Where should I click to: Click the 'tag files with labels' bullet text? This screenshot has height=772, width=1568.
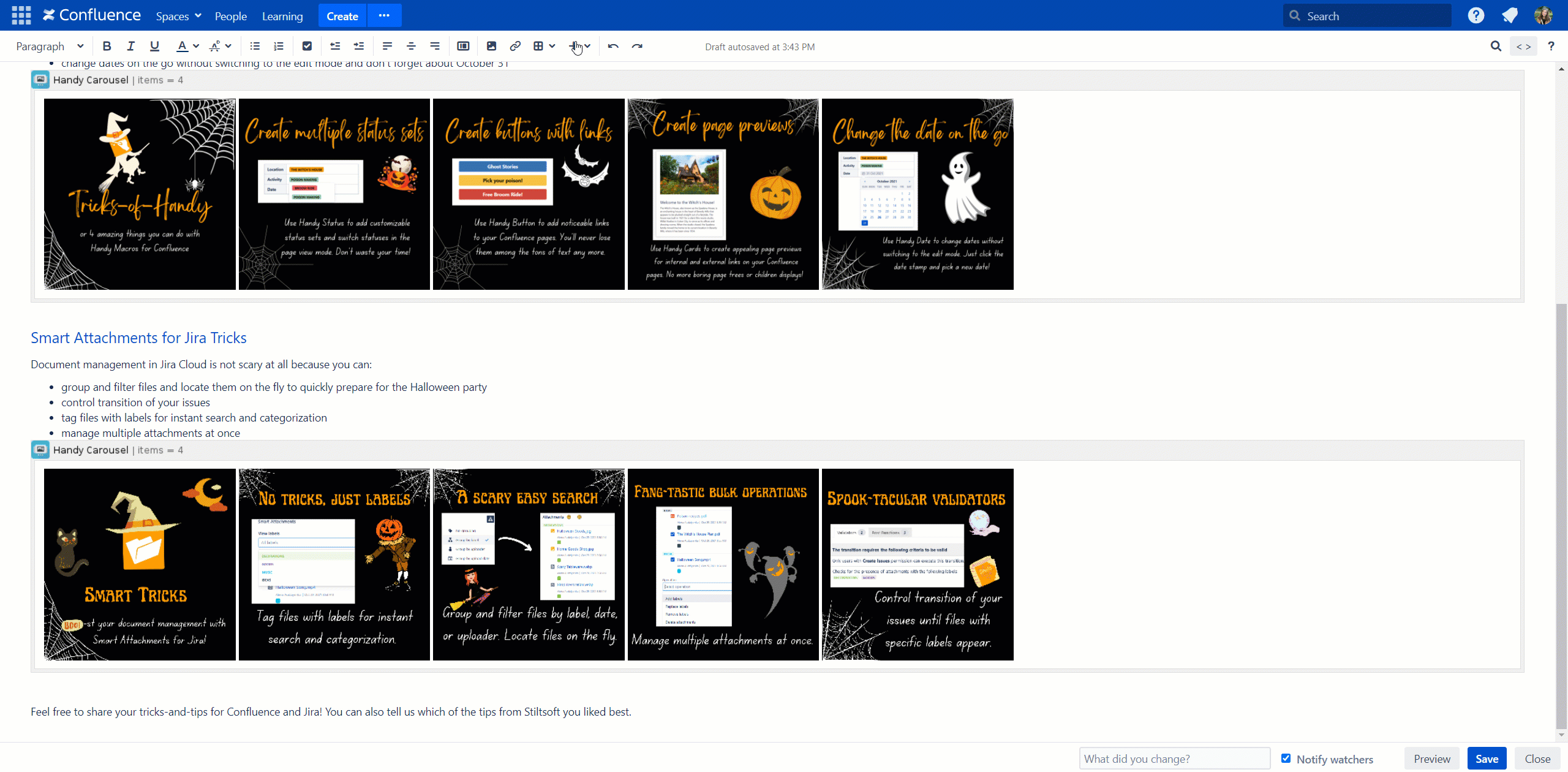tap(194, 417)
